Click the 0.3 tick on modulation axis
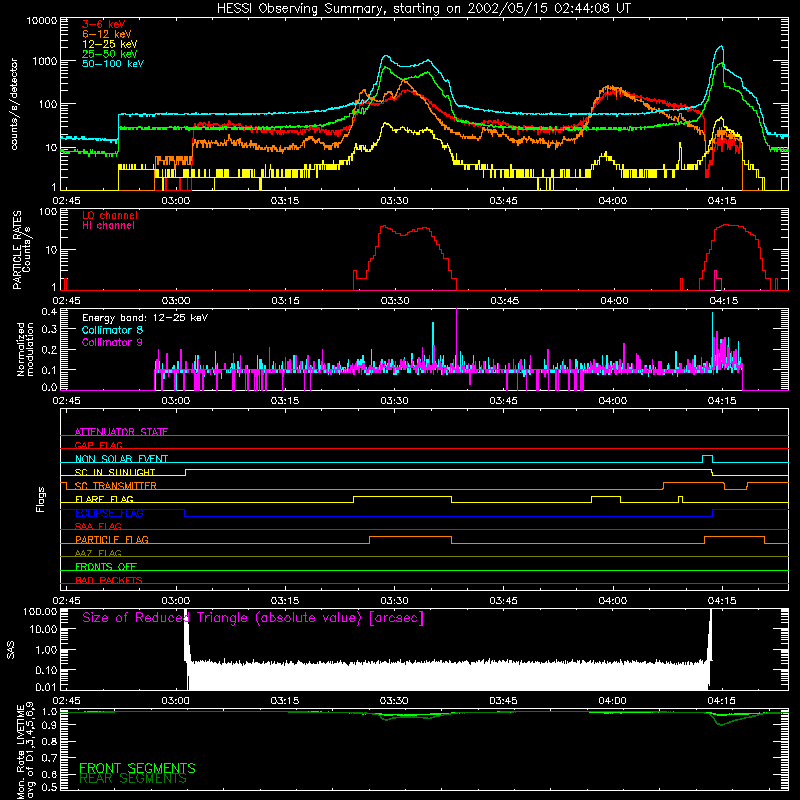Viewport: 800px width, 800px height. point(49,330)
